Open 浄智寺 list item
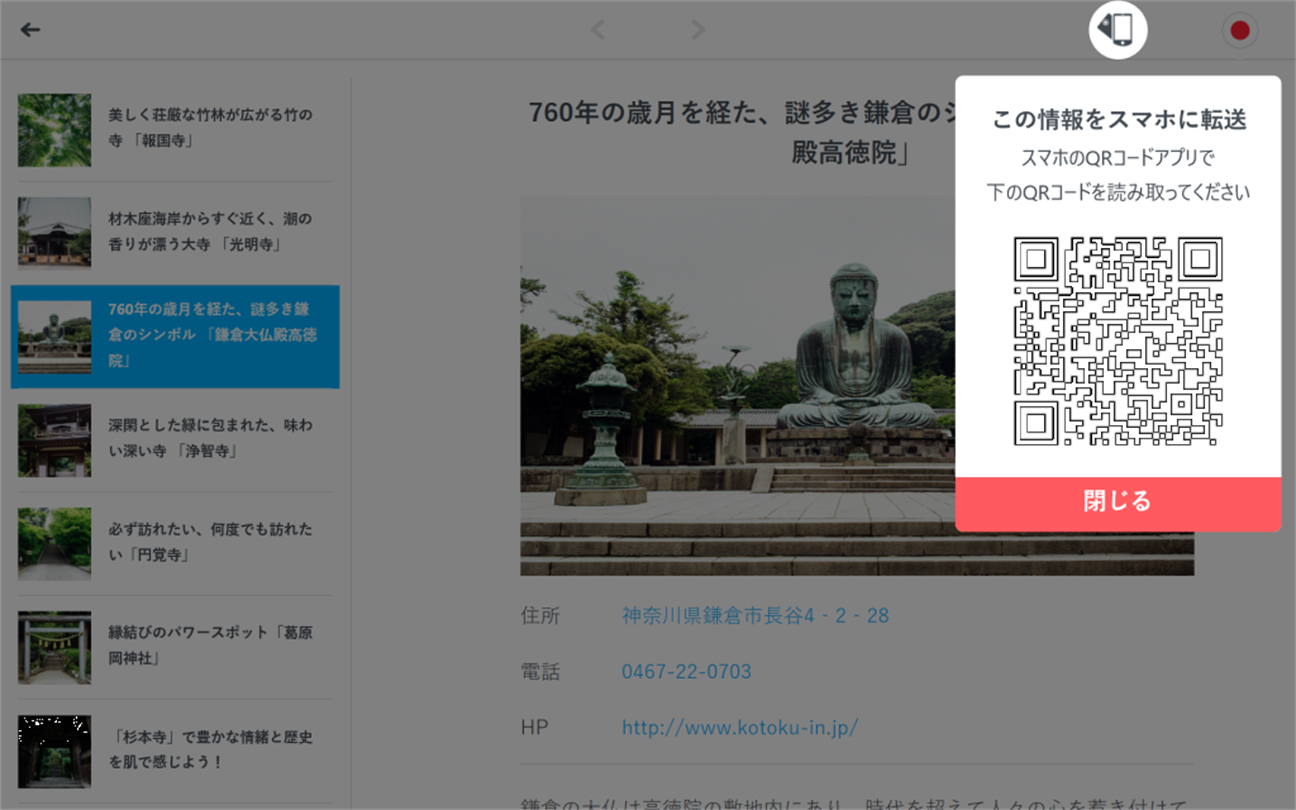 (x=175, y=440)
